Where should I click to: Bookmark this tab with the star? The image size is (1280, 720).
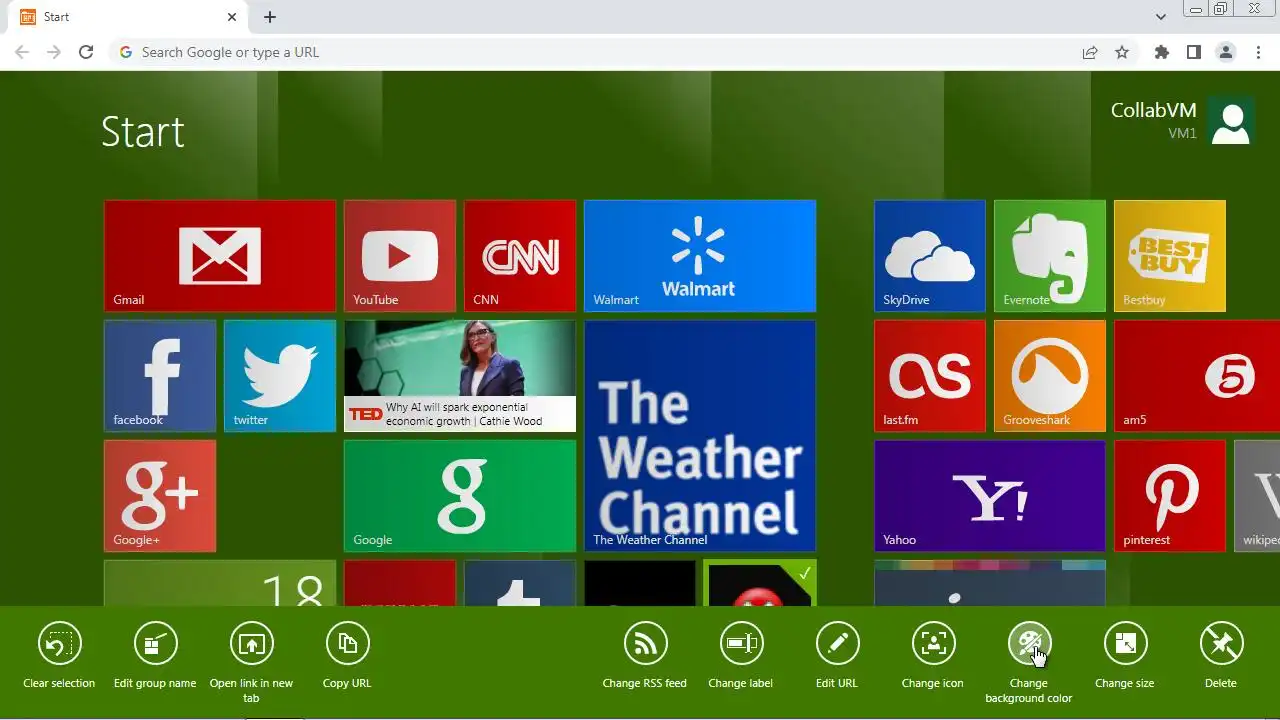[x=1122, y=52]
